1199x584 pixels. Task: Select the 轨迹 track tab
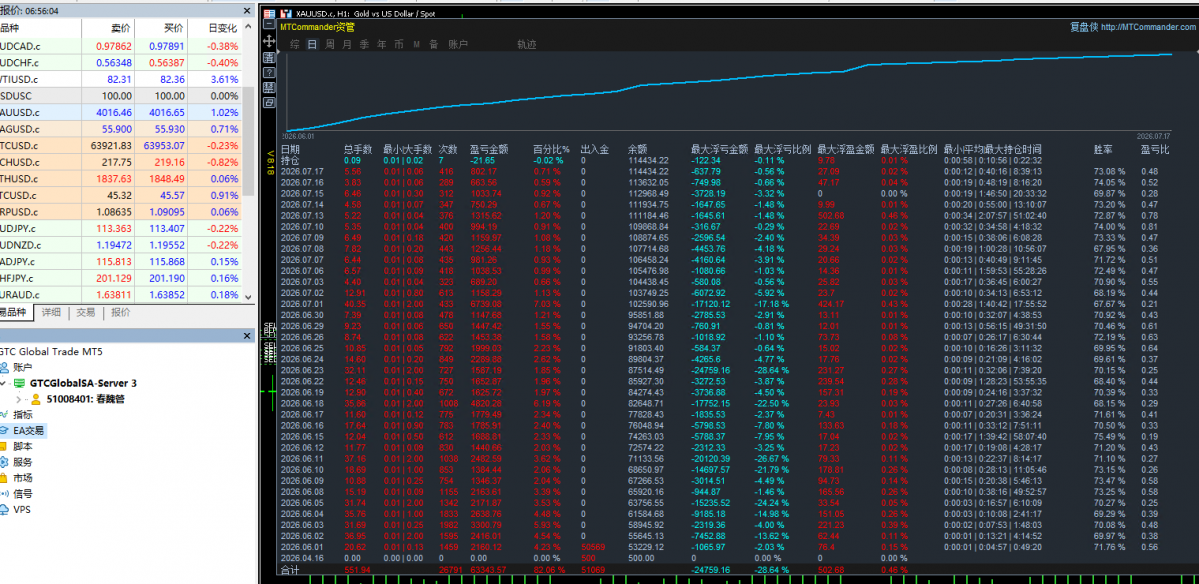pos(527,44)
